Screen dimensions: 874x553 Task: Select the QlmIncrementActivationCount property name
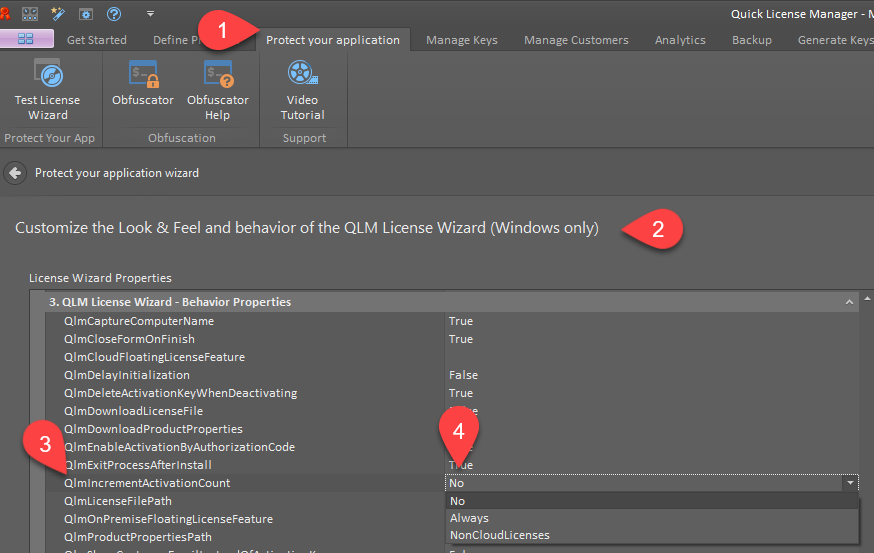pos(147,483)
